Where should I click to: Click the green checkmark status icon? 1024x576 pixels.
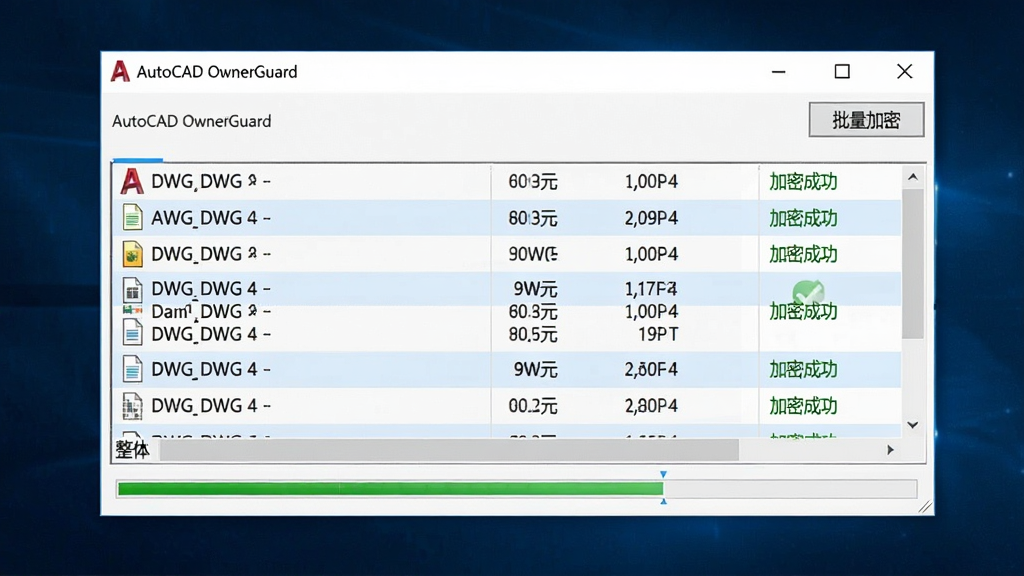[808, 292]
